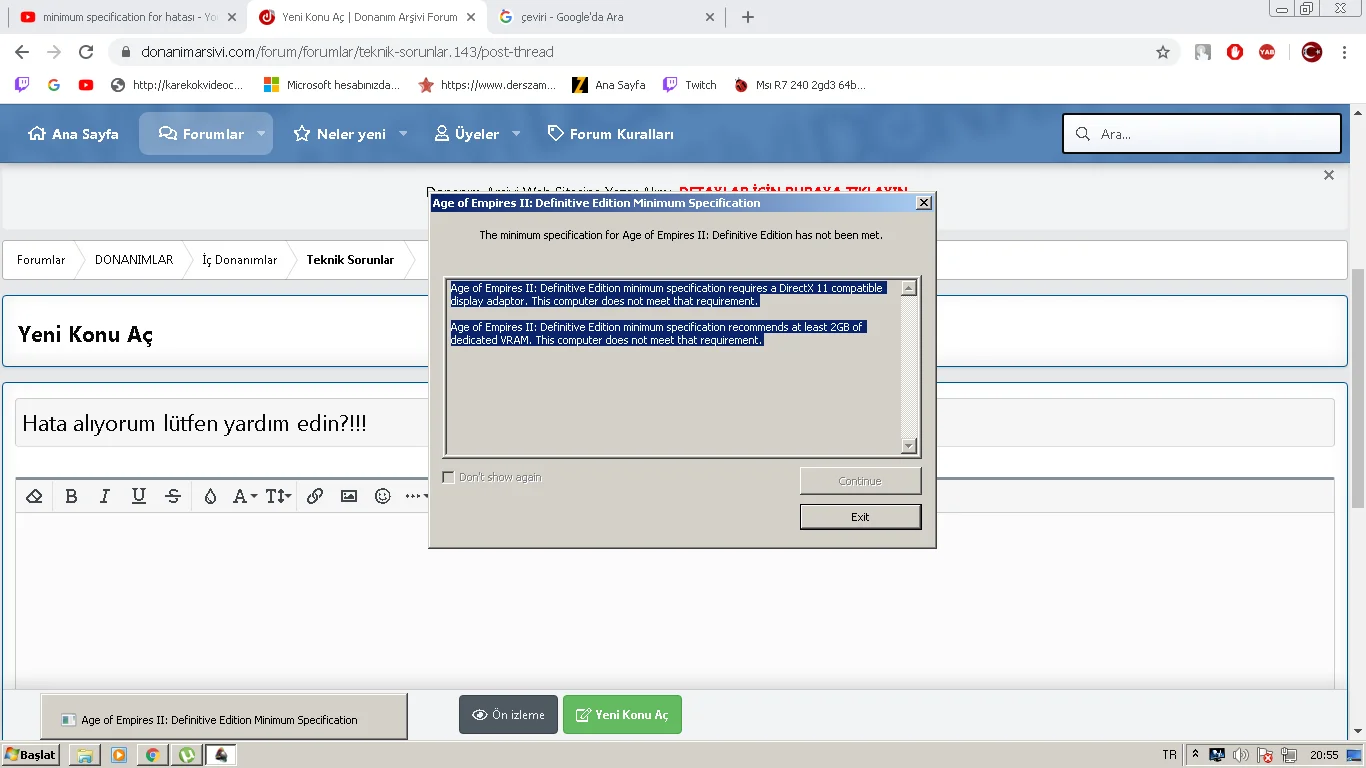Screen dimensions: 1366x768
Task: Open the Twitch labeled bookmark
Action: tap(690, 85)
